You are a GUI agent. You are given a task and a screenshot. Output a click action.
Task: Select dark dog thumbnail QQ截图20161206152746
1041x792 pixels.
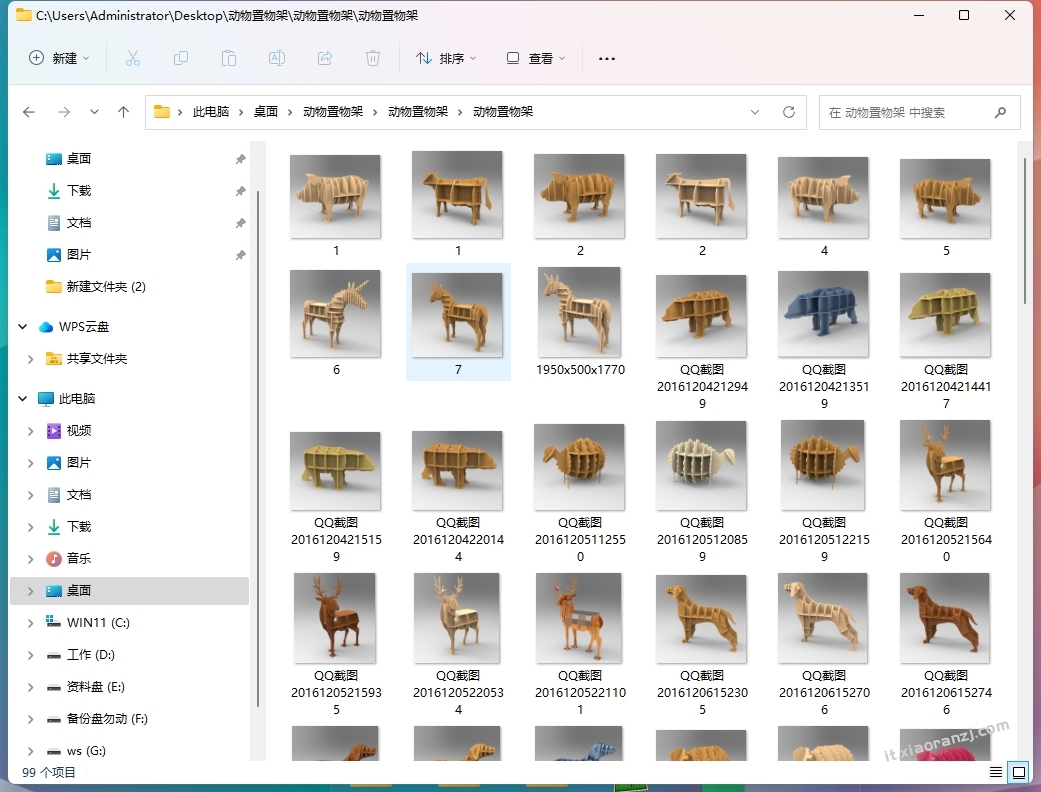tap(945, 618)
